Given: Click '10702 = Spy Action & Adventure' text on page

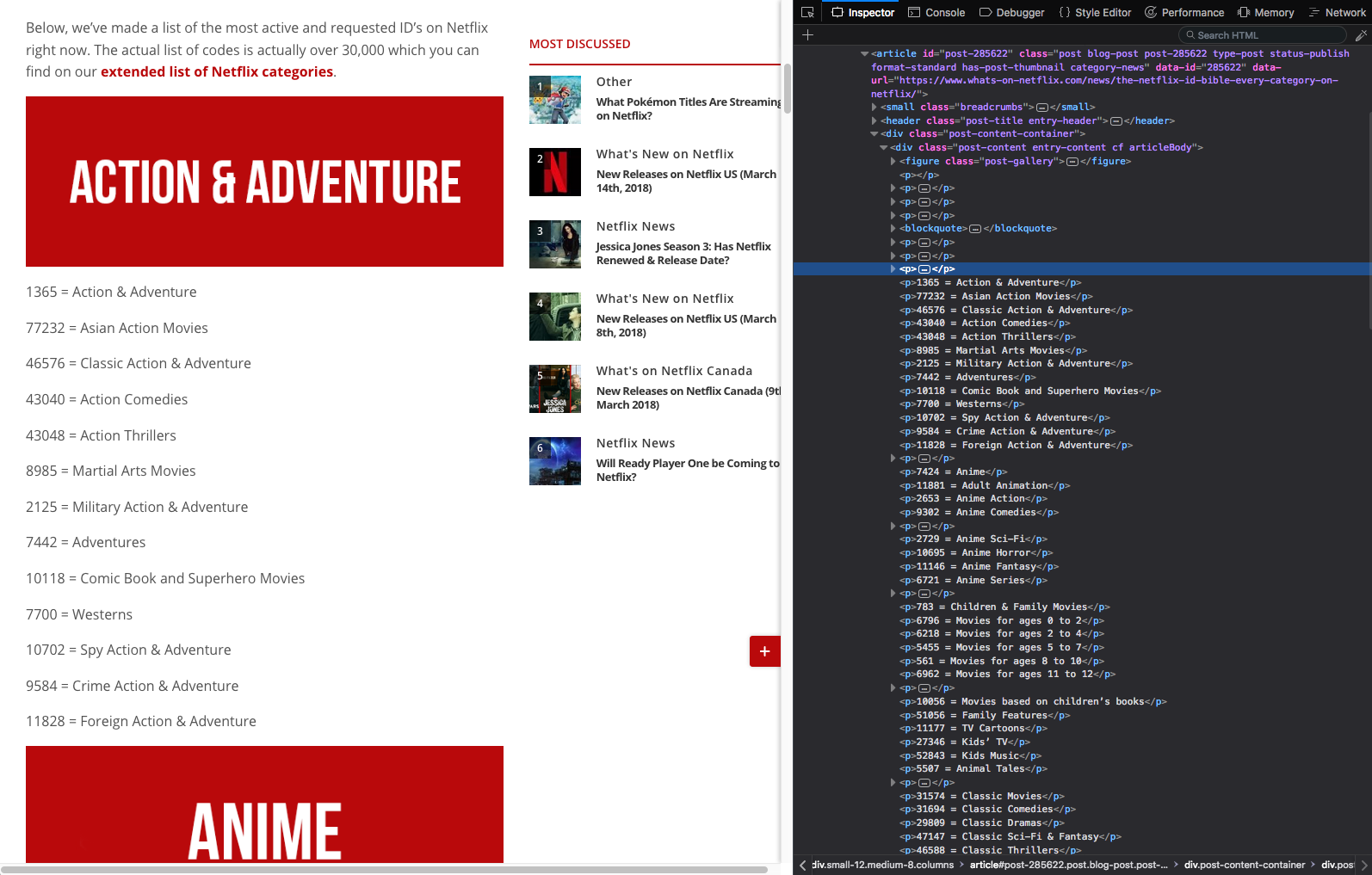Looking at the screenshot, I should coord(128,650).
